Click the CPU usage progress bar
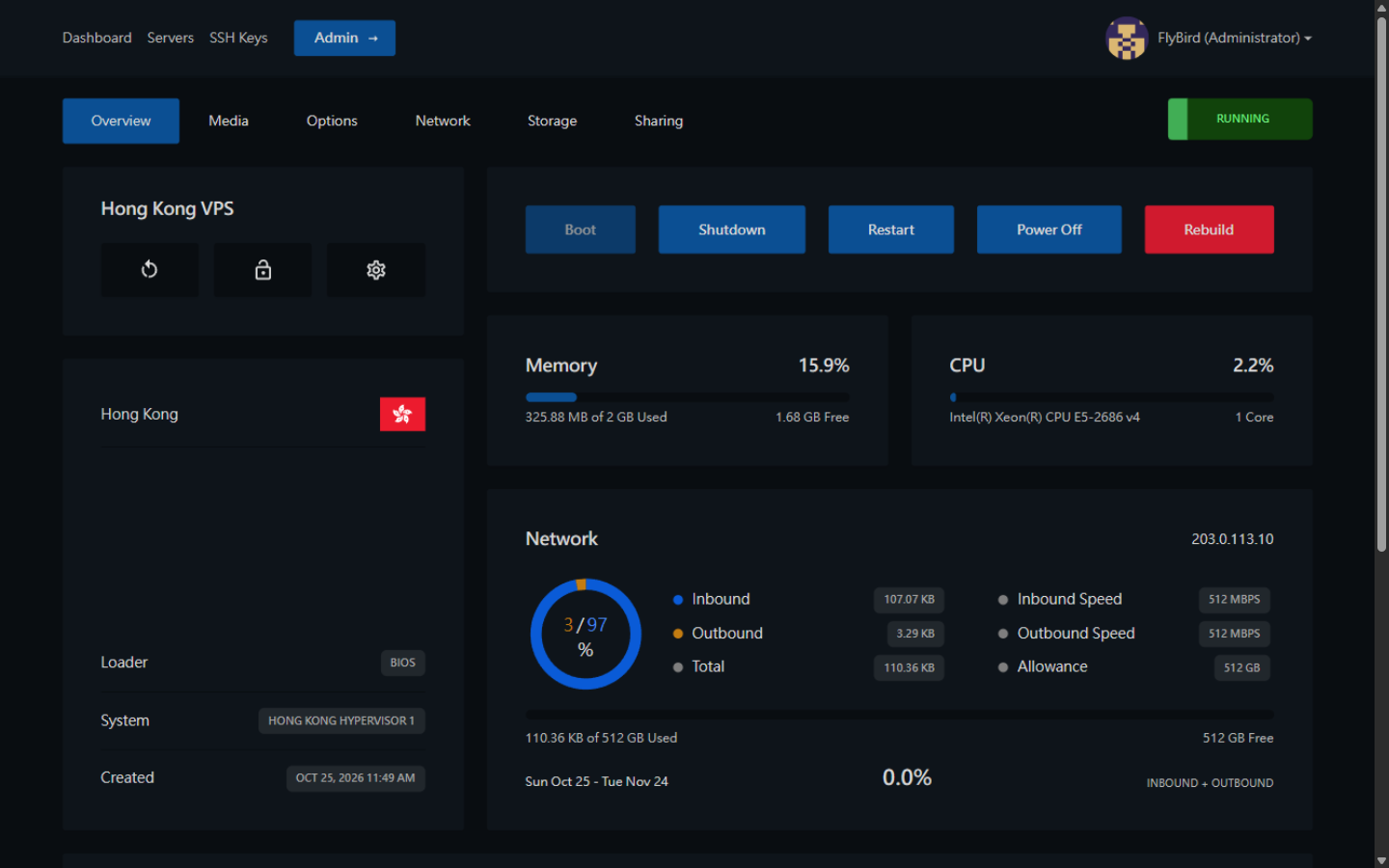 1111,397
